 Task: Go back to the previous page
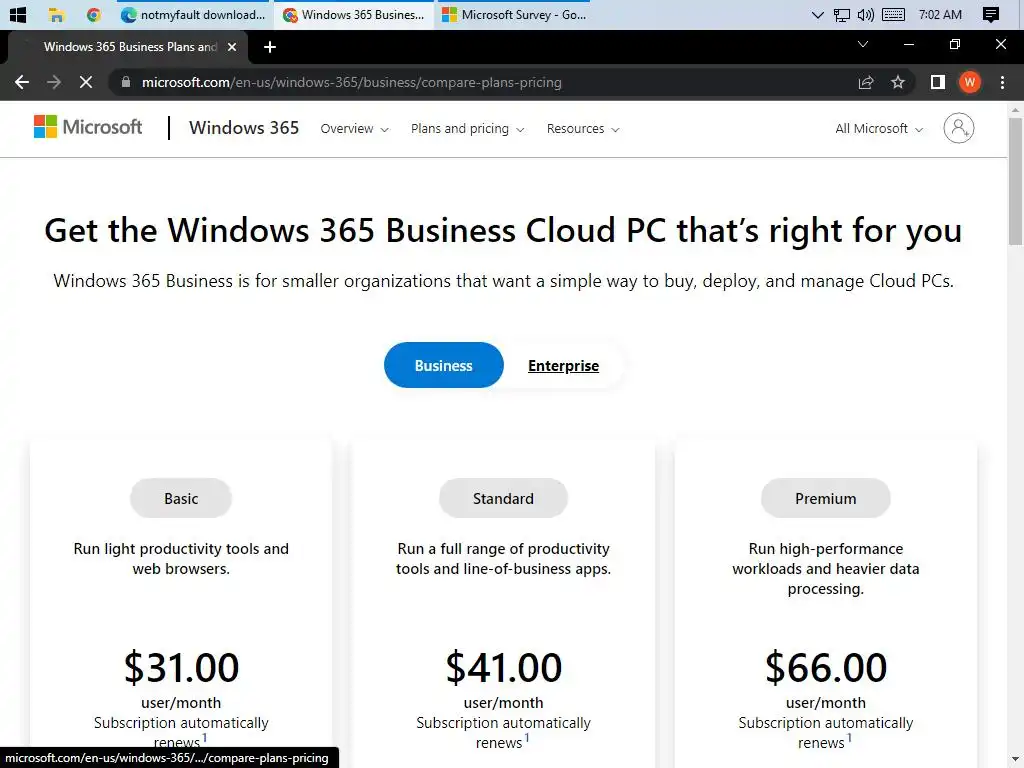pos(22,82)
